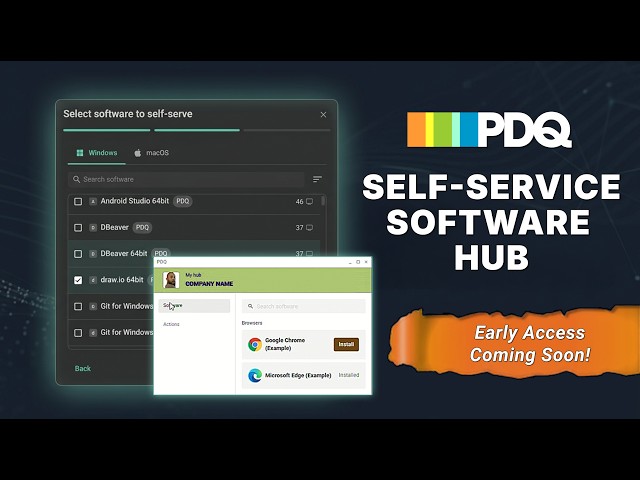Check the DBeaver 64bit checkbox
Image resolution: width=640 pixels, height=480 pixels.
[78, 254]
